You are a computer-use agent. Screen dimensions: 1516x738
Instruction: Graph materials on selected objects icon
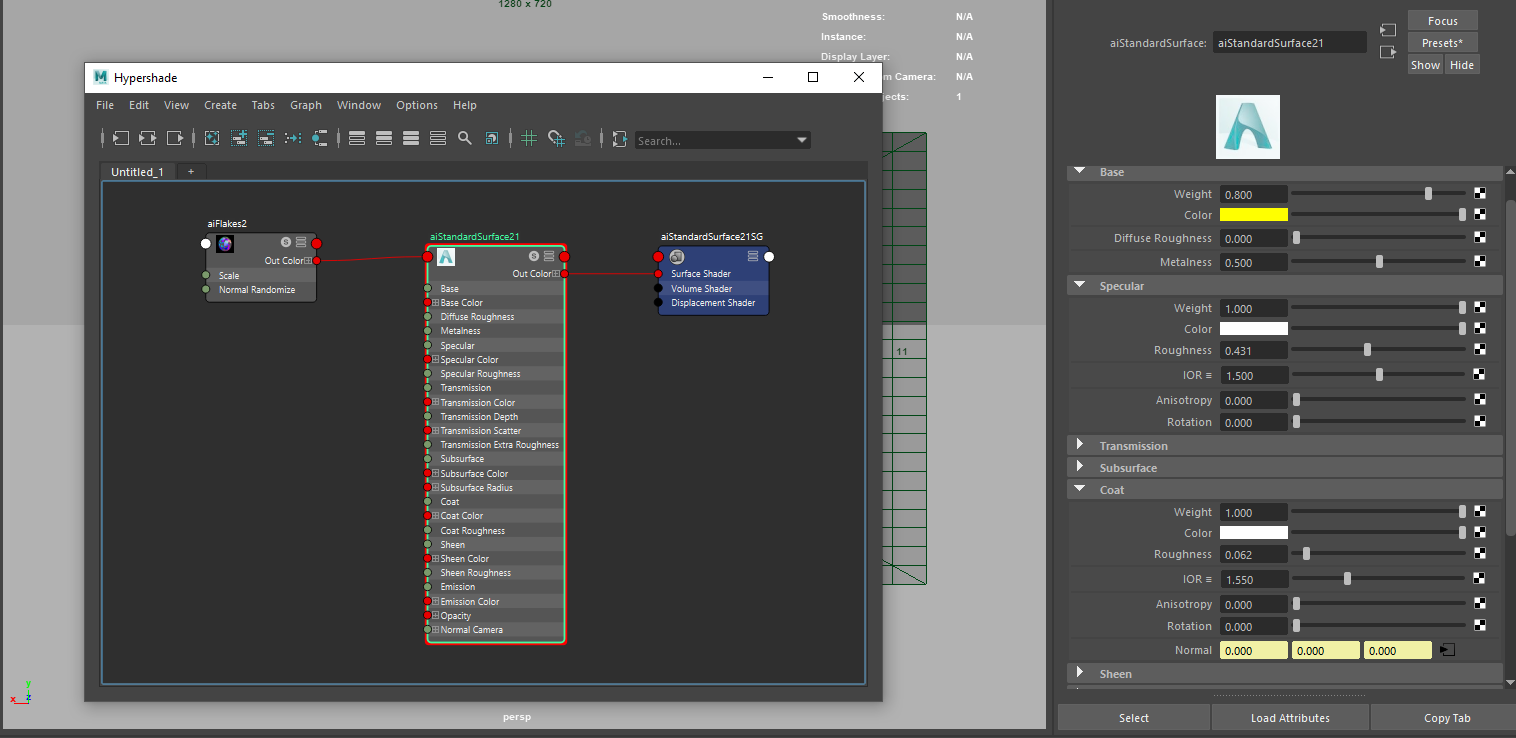tap(320, 138)
